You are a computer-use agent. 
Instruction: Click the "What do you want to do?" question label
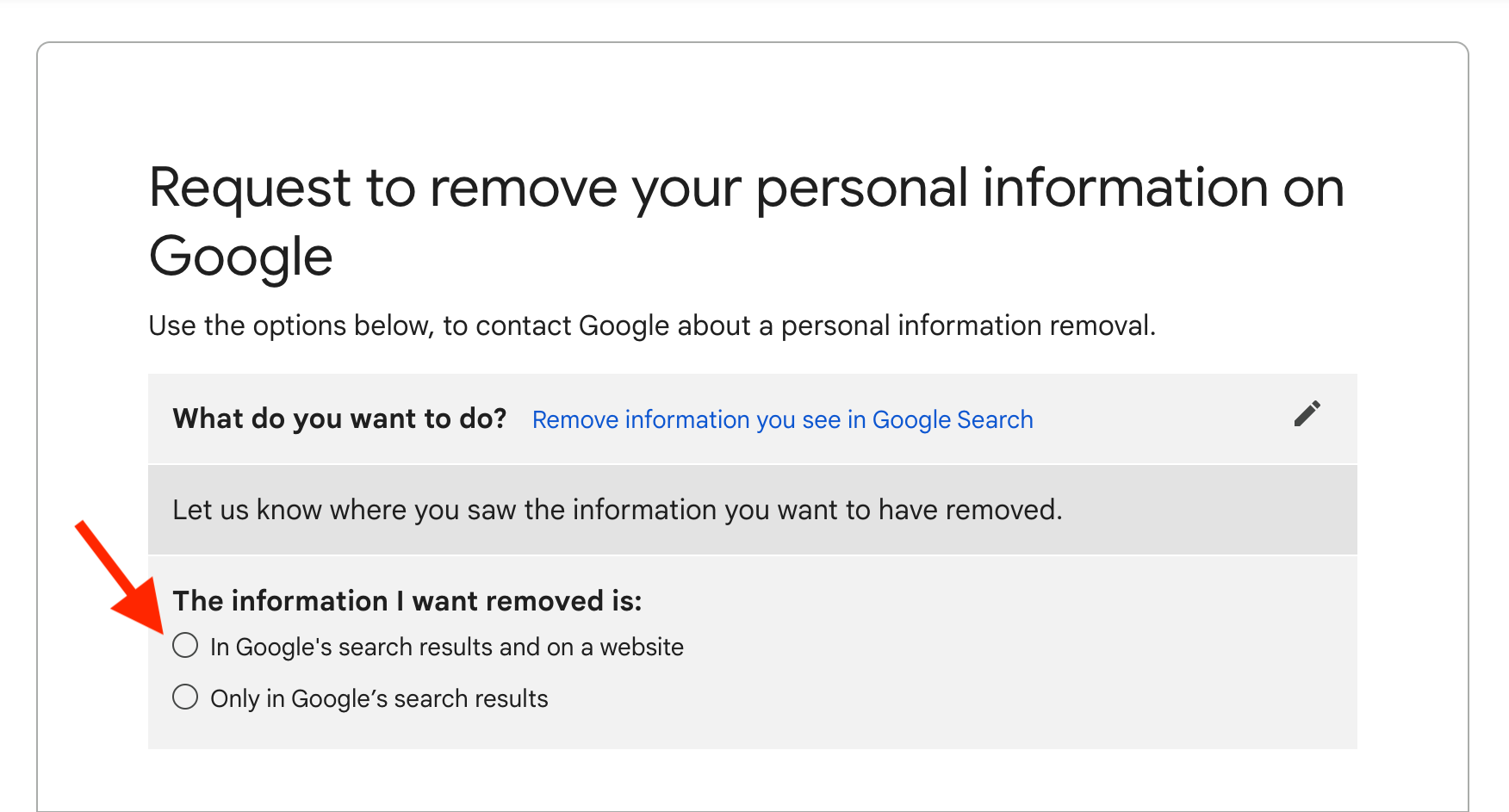(x=339, y=419)
